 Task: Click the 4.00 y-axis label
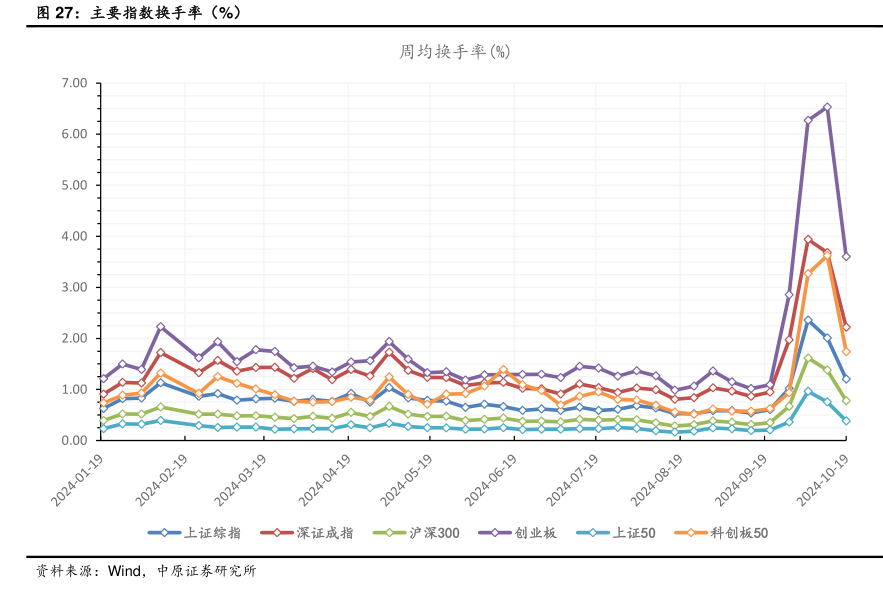coord(74,236)
